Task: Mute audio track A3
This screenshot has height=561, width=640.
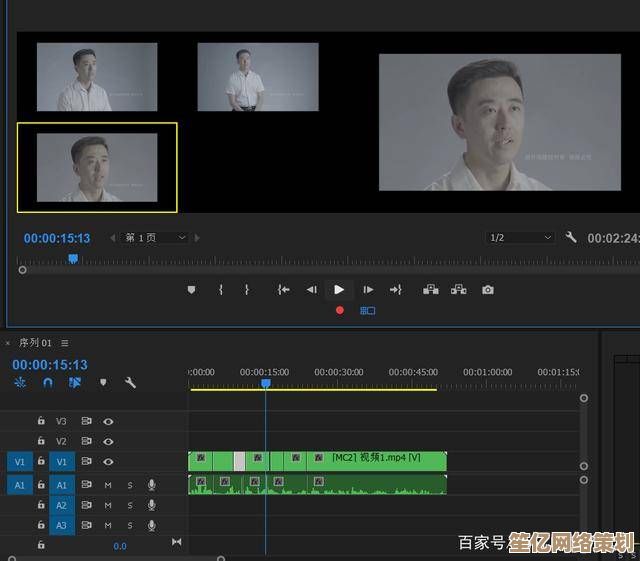Action: pos(108,525)
